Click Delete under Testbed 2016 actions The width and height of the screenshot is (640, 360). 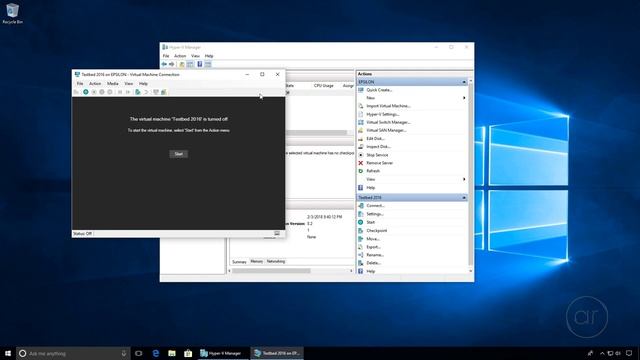coord(373,263)
